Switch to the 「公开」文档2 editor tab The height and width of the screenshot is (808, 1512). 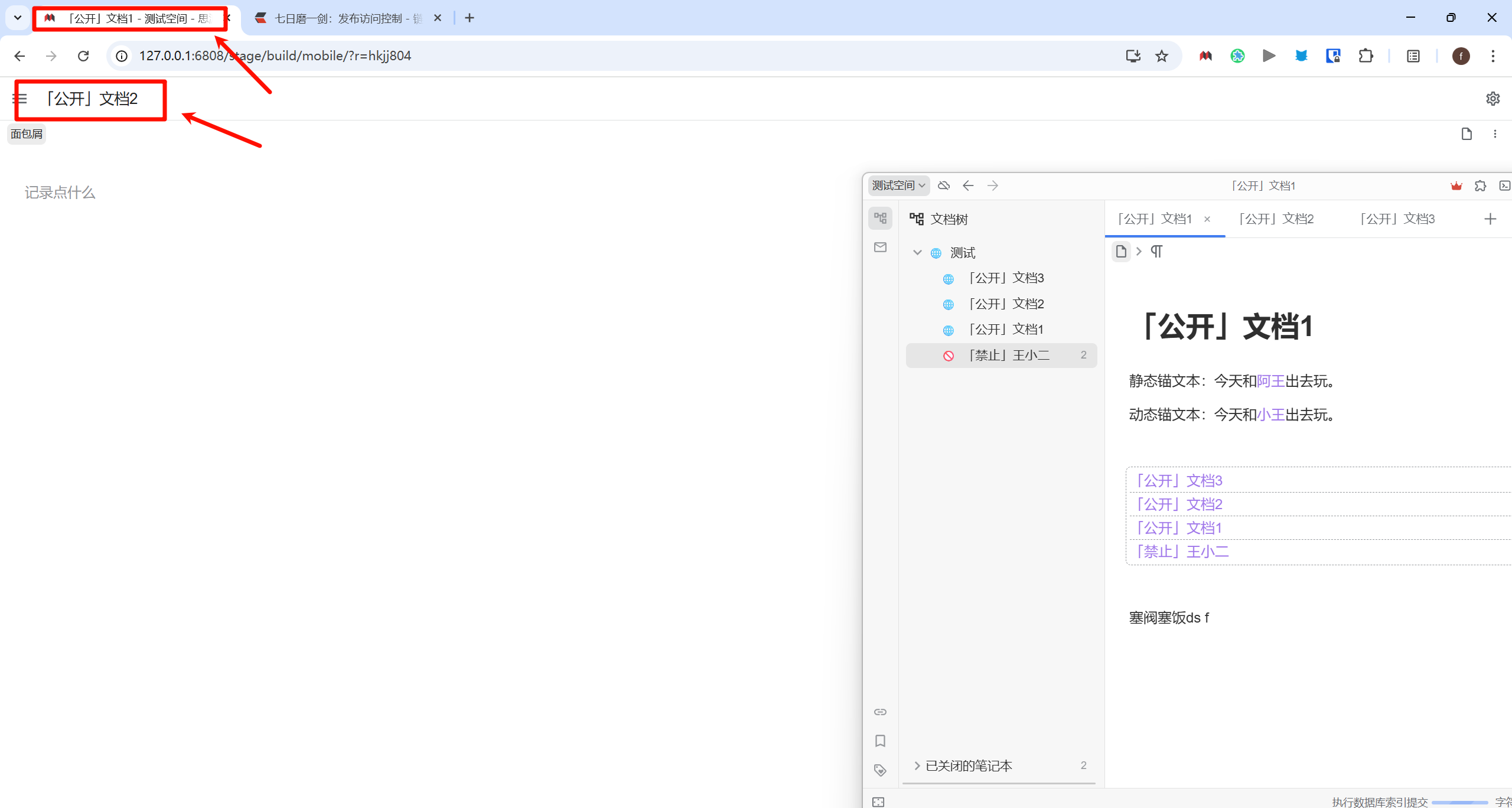[x=1276, y=219]
